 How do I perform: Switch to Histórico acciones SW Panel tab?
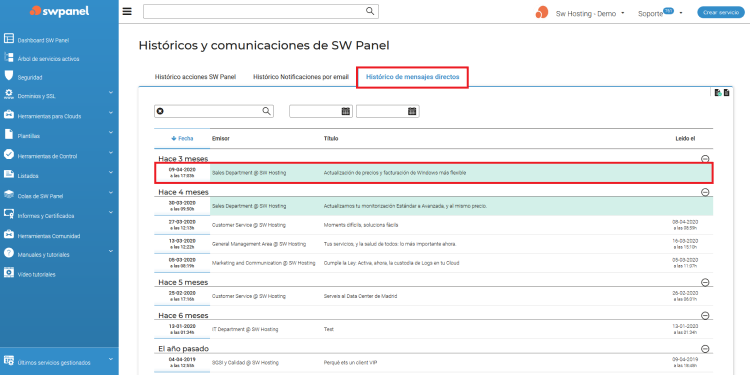click(x=195, y=77)
